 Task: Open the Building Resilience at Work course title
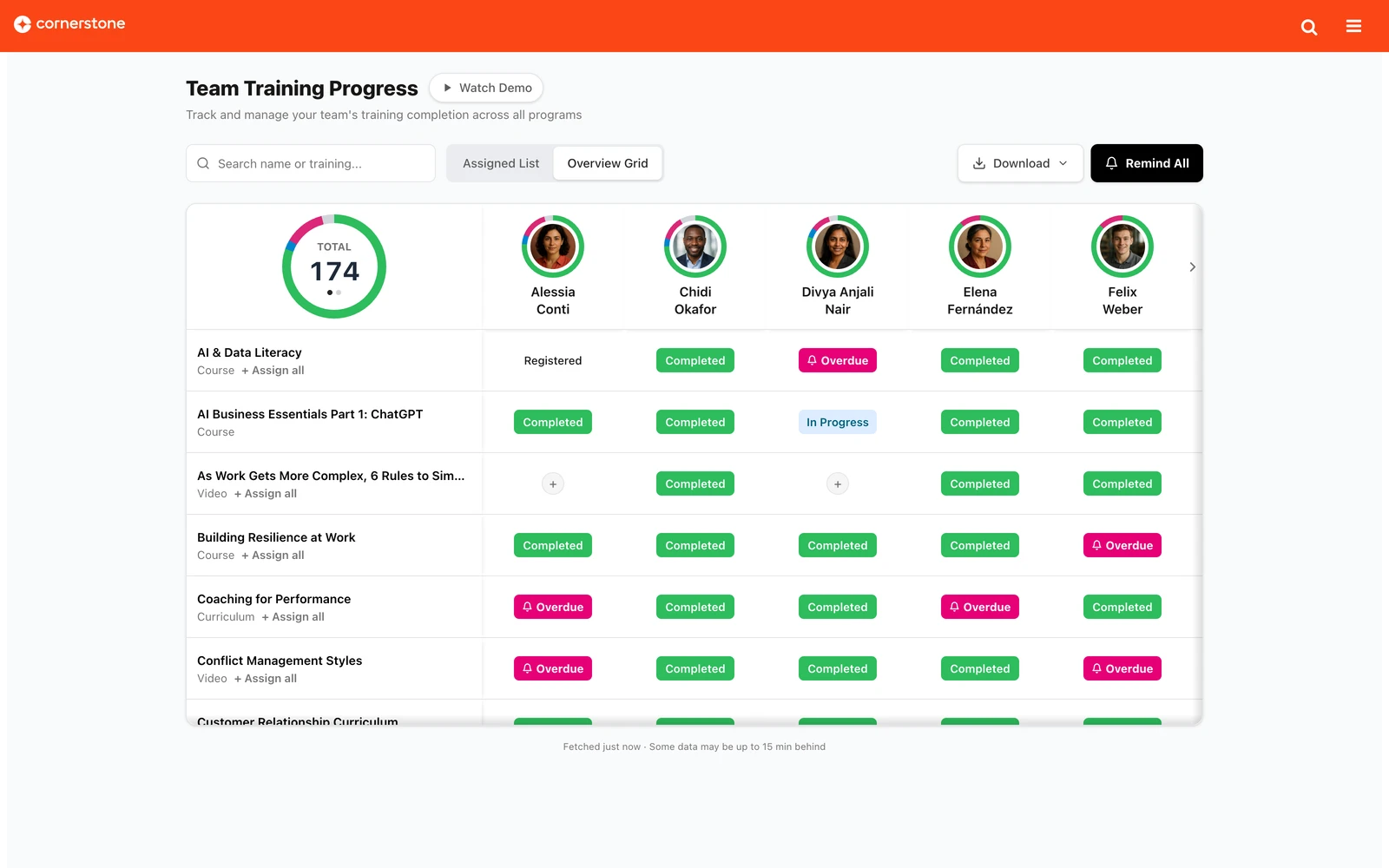(276, 538)
